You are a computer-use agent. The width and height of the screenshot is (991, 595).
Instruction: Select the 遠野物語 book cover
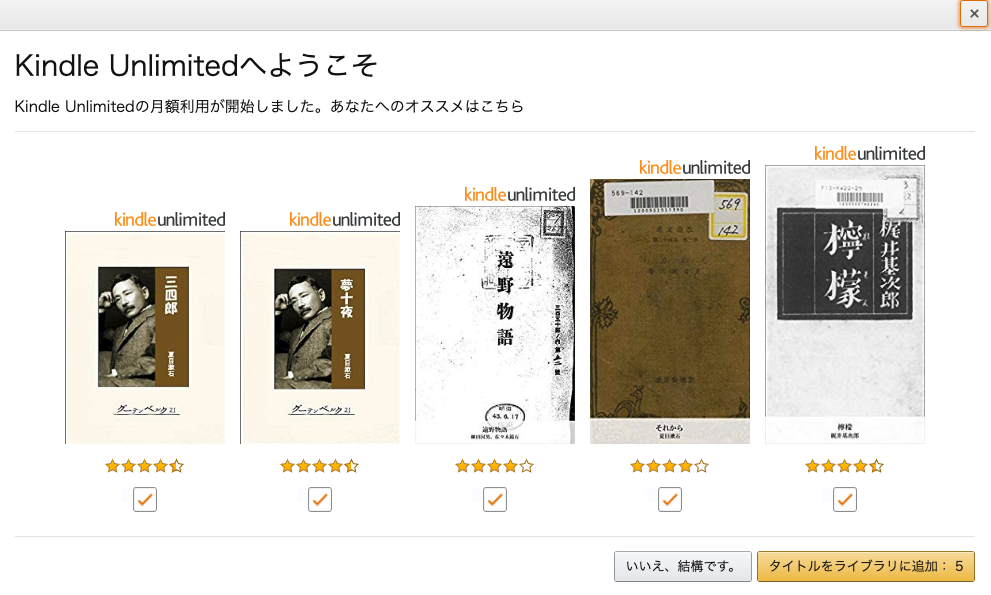point(495,325)
